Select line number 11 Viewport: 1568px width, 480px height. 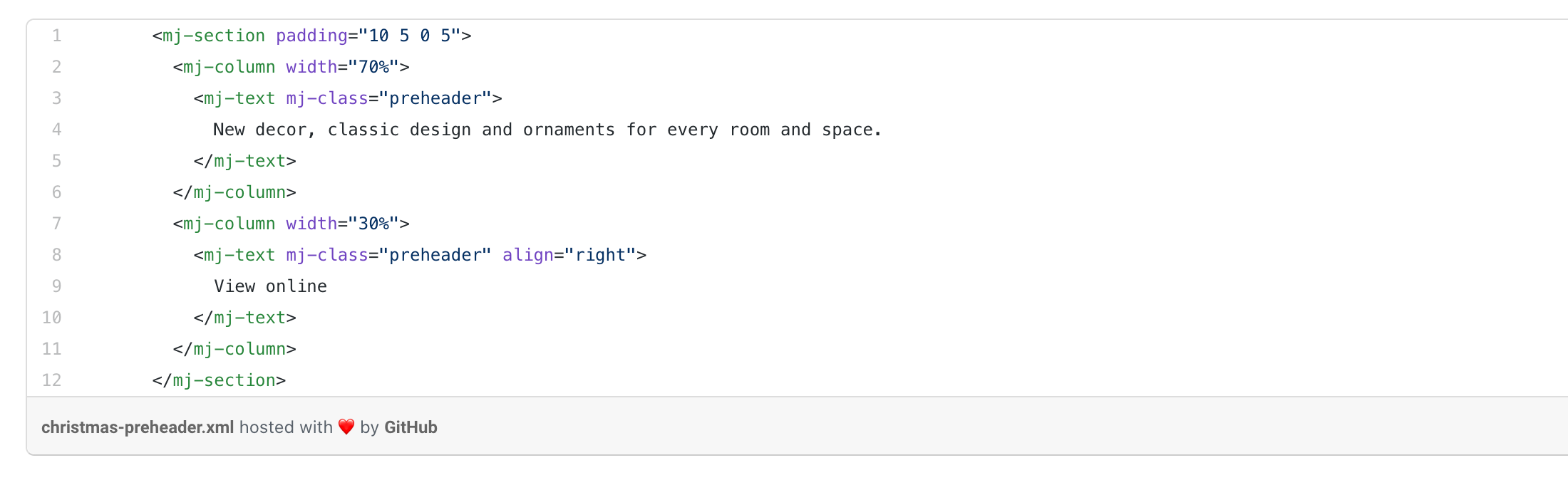(x=52, y=349)
